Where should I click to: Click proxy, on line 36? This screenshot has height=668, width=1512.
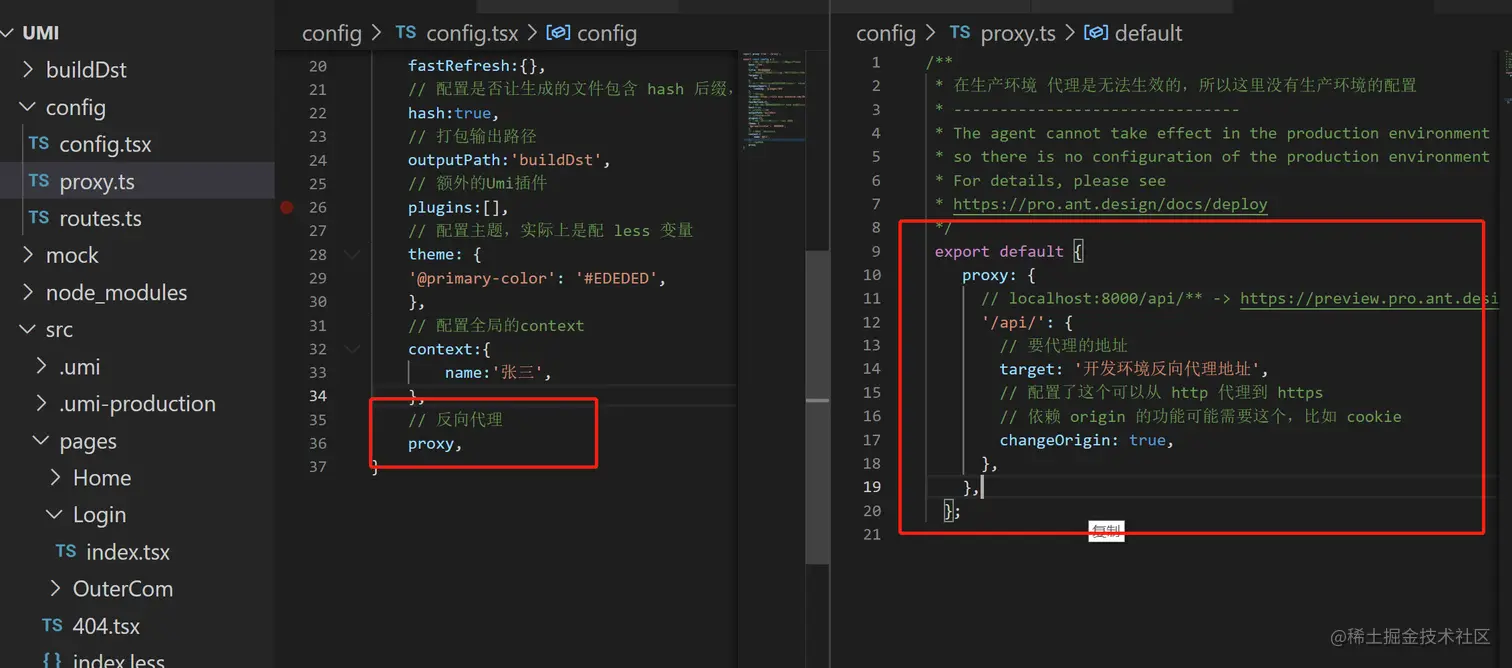(x=435, y=443)
